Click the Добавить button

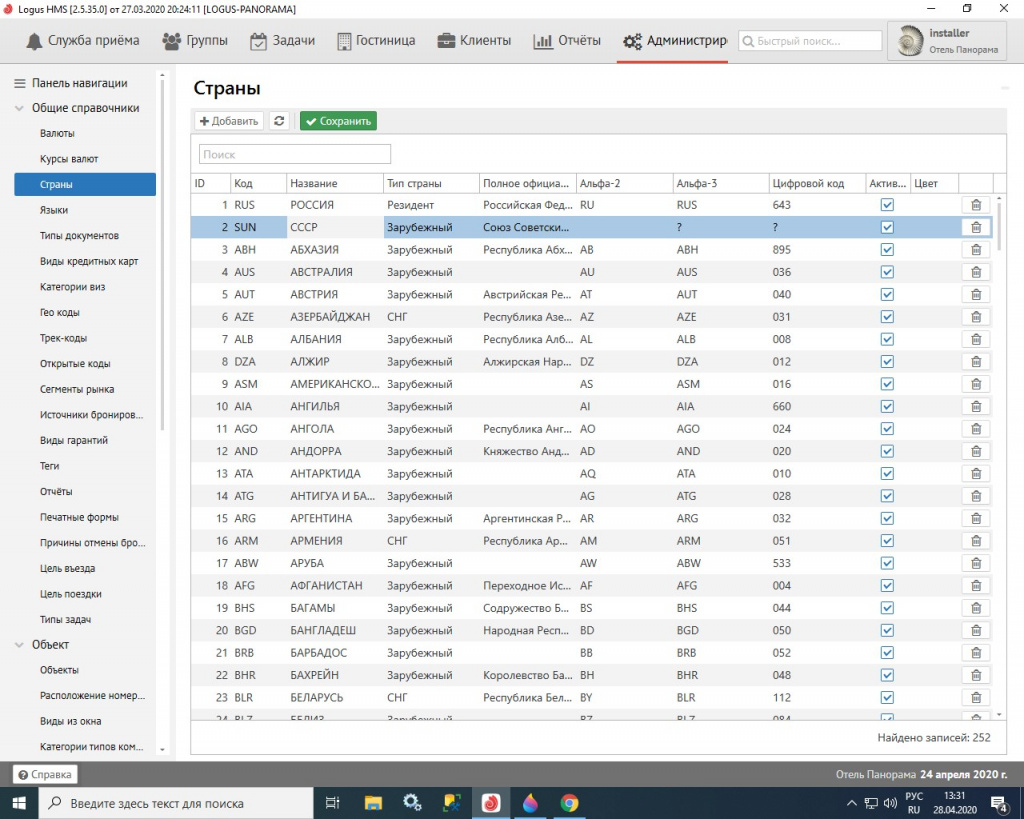click(229, 121)
